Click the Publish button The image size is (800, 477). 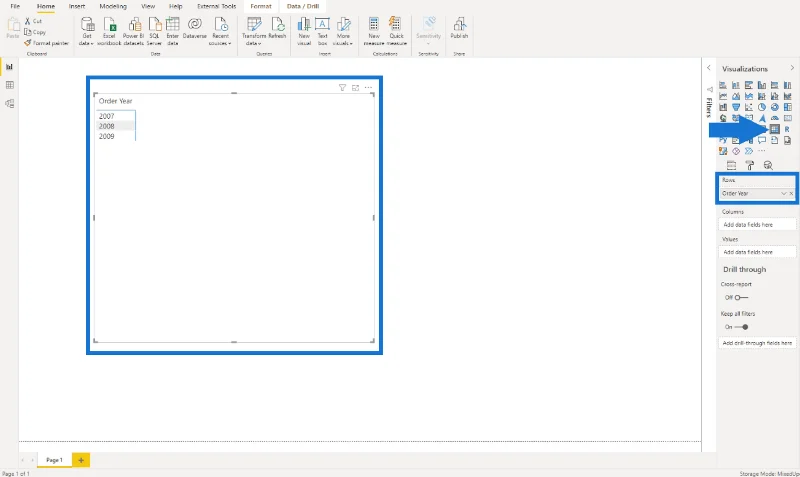click(459, 29)
